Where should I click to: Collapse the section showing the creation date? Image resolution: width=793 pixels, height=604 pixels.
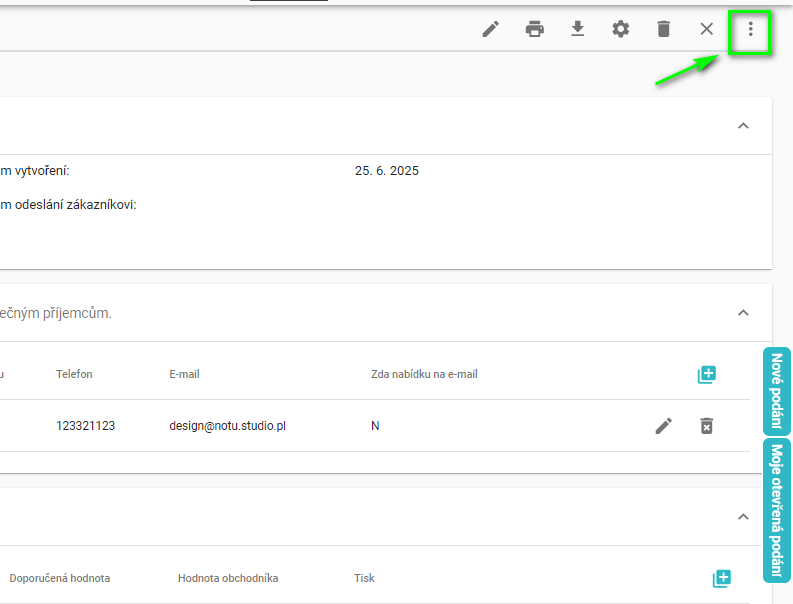(x=743, y=126)
